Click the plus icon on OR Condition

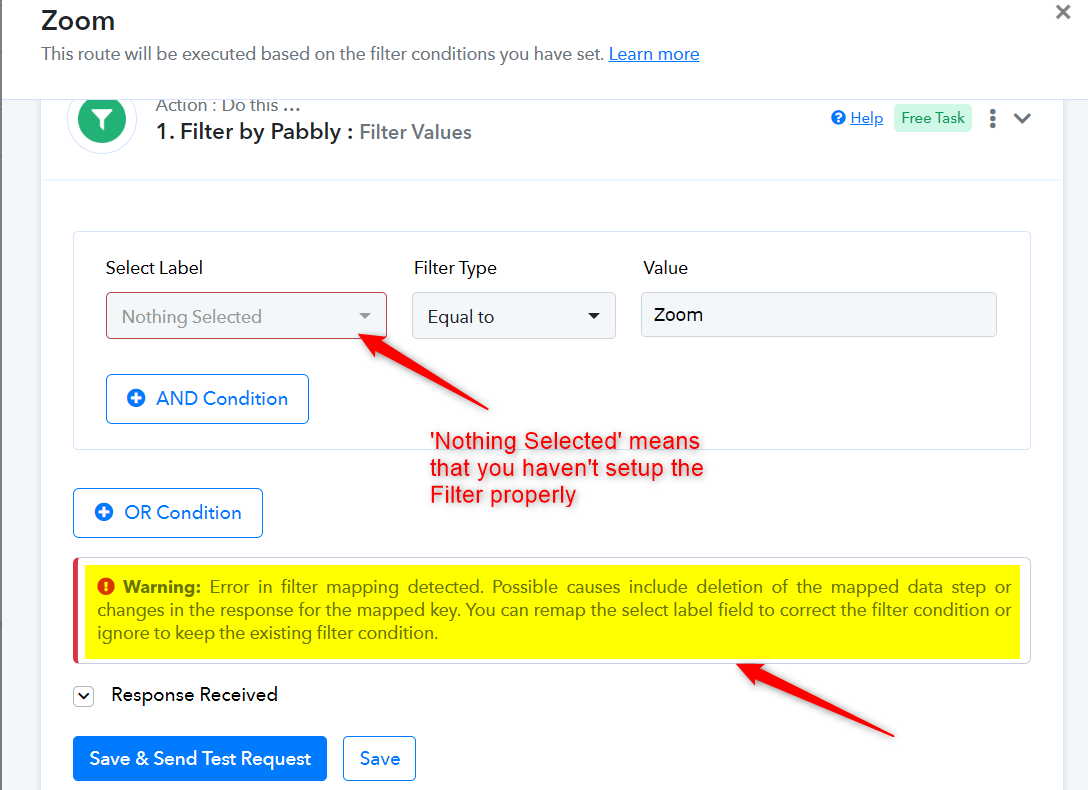tap(104, 512)
